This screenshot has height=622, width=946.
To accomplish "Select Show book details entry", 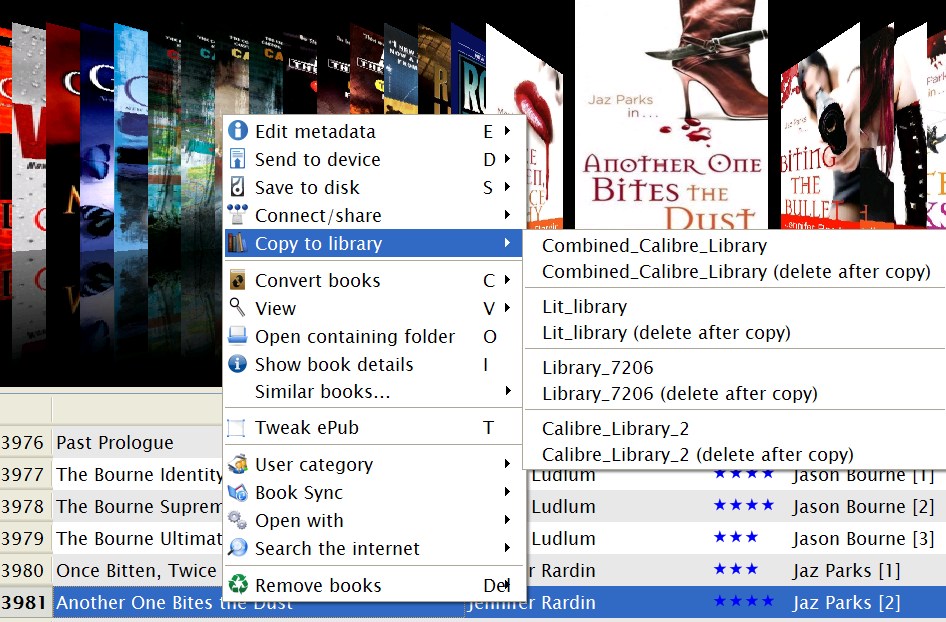I will (x=373, y=364).
